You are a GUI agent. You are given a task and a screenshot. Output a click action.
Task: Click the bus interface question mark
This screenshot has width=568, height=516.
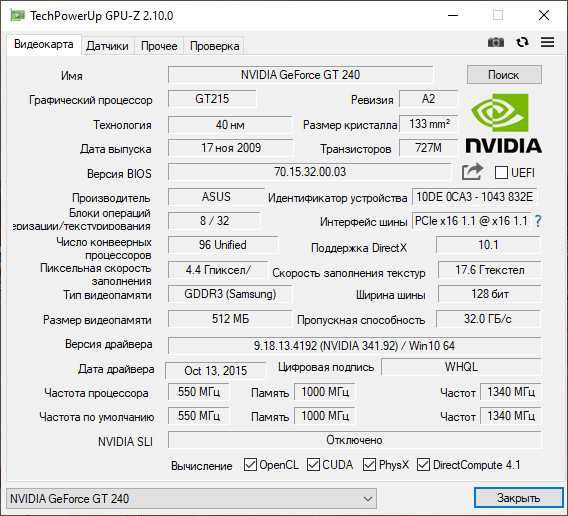538,221
